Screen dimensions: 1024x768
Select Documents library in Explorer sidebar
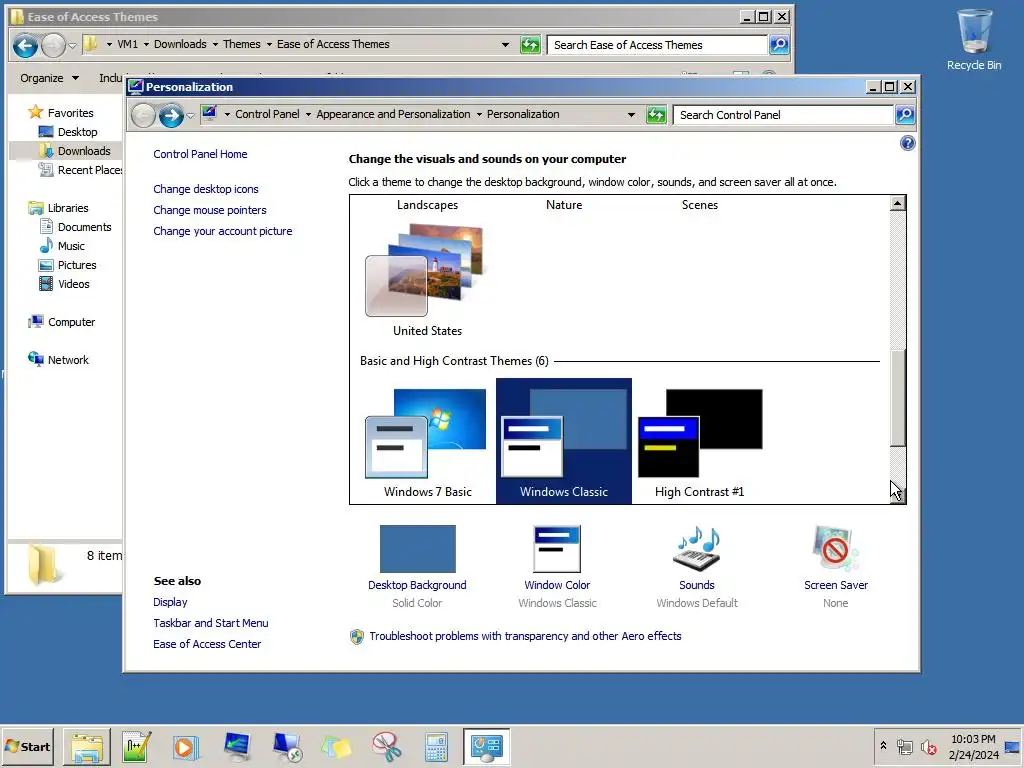75,227
